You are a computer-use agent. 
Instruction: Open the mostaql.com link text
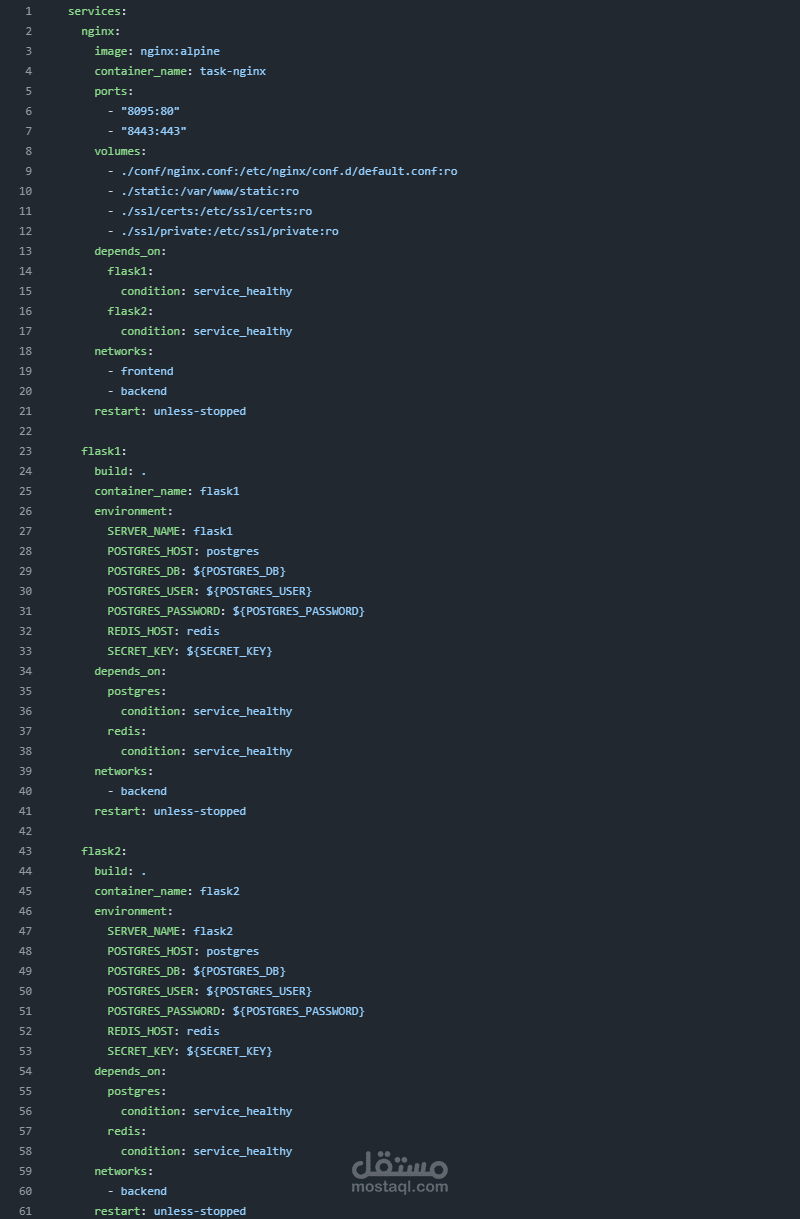click(400, 1187)
